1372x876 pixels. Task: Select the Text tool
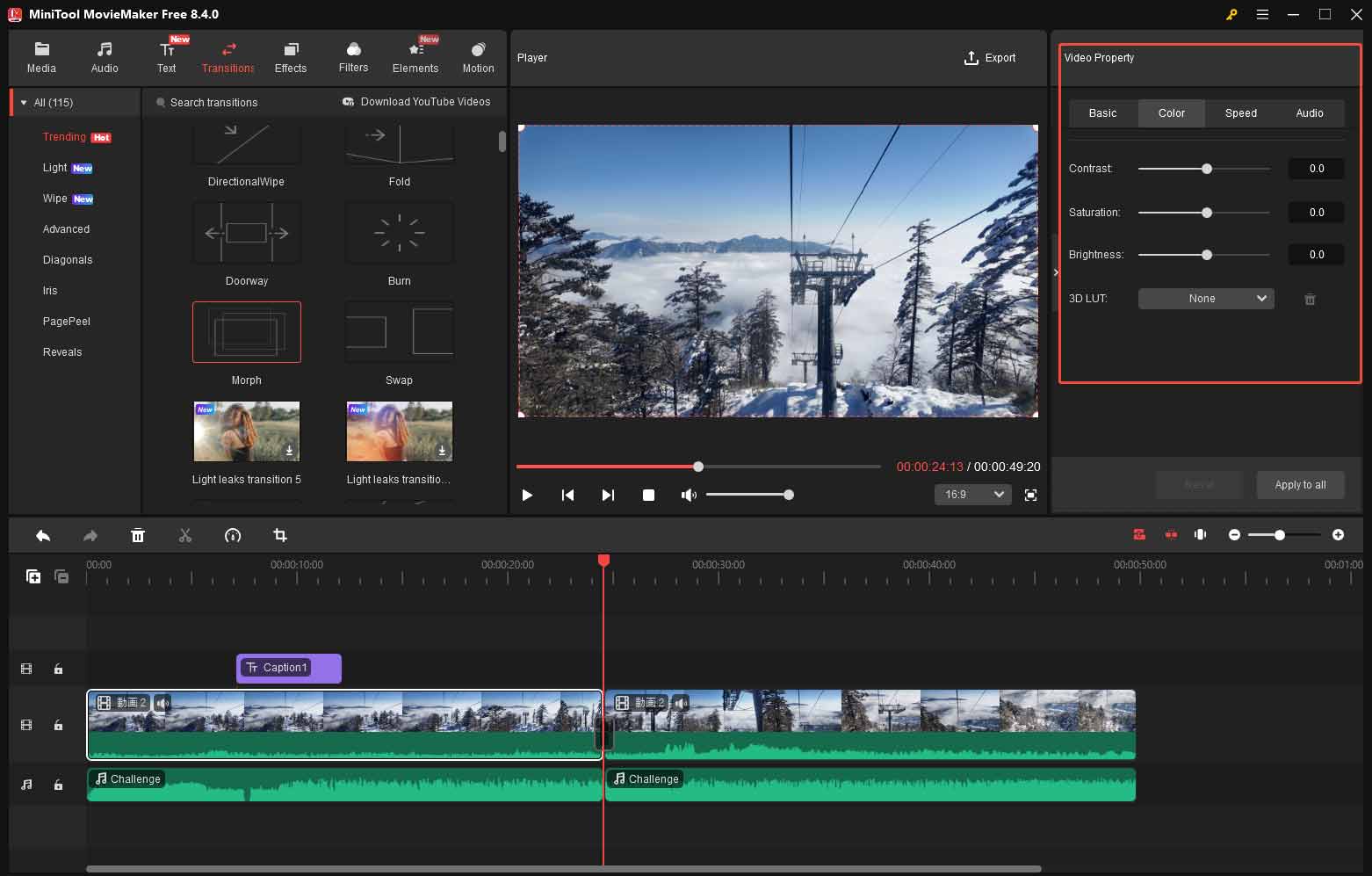pos(167,56)
